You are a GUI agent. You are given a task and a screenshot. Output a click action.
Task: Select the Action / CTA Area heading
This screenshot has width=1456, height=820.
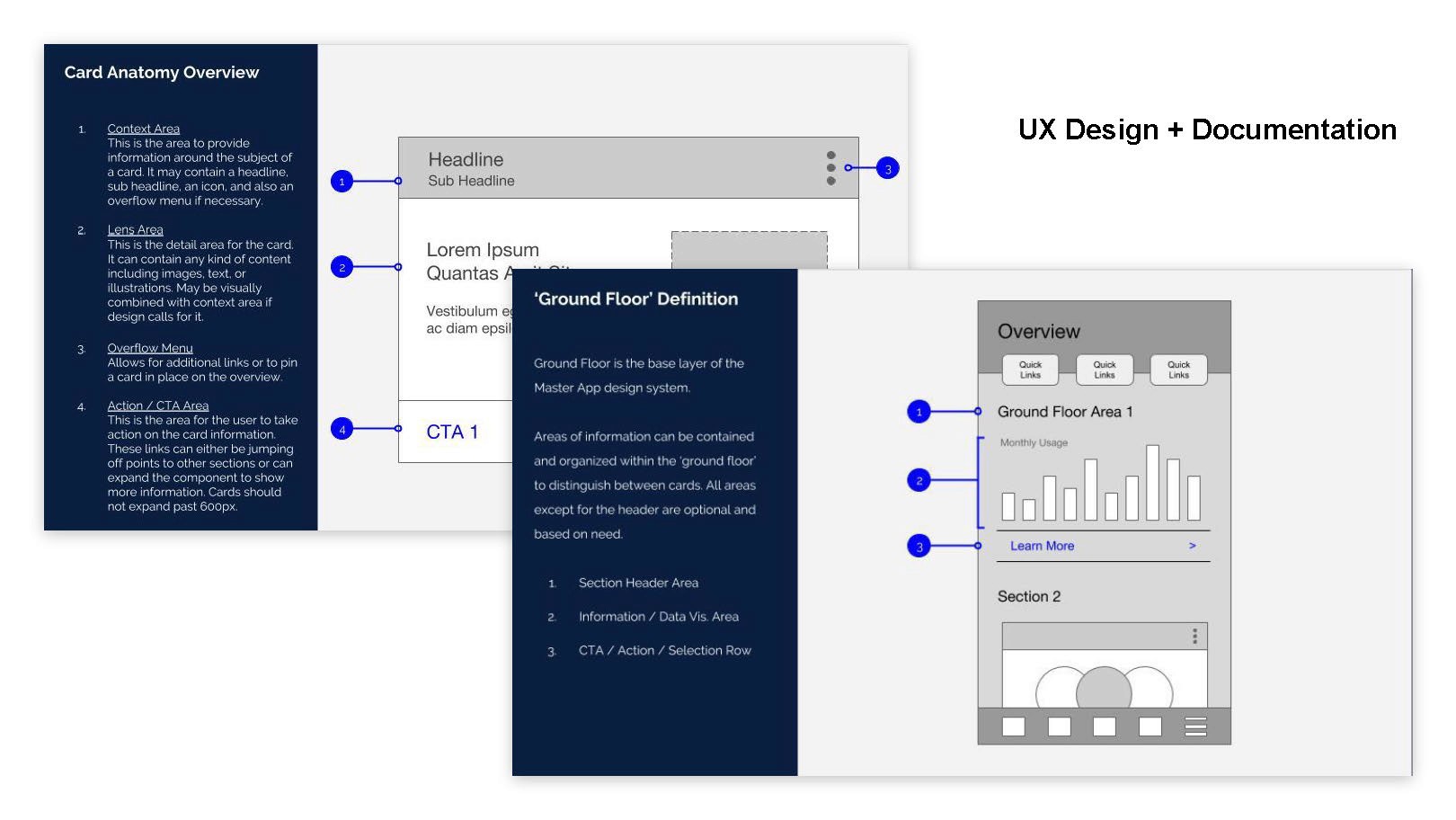[x=157, y=406]
